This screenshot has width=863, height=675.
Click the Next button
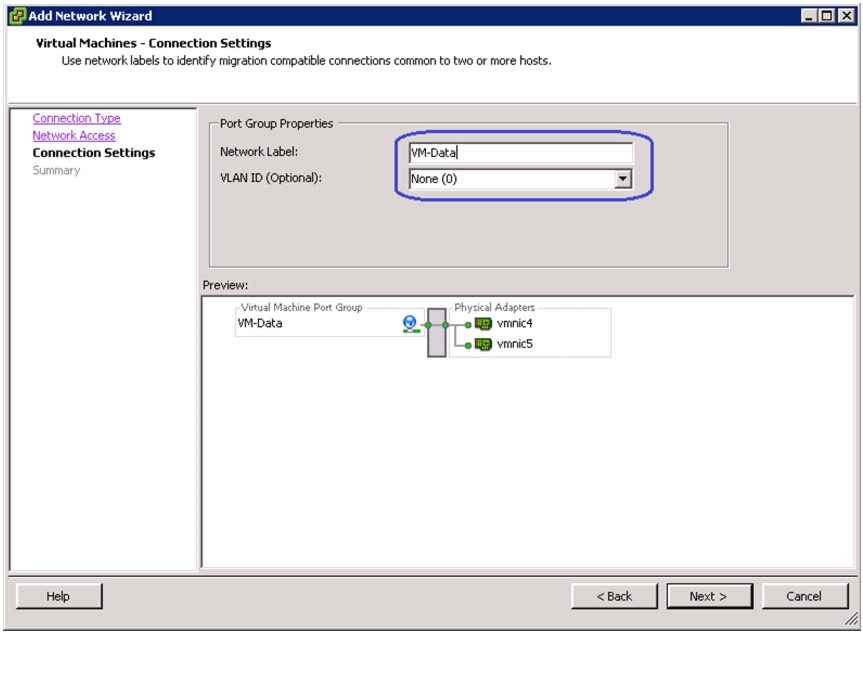[x=709, y=596]
